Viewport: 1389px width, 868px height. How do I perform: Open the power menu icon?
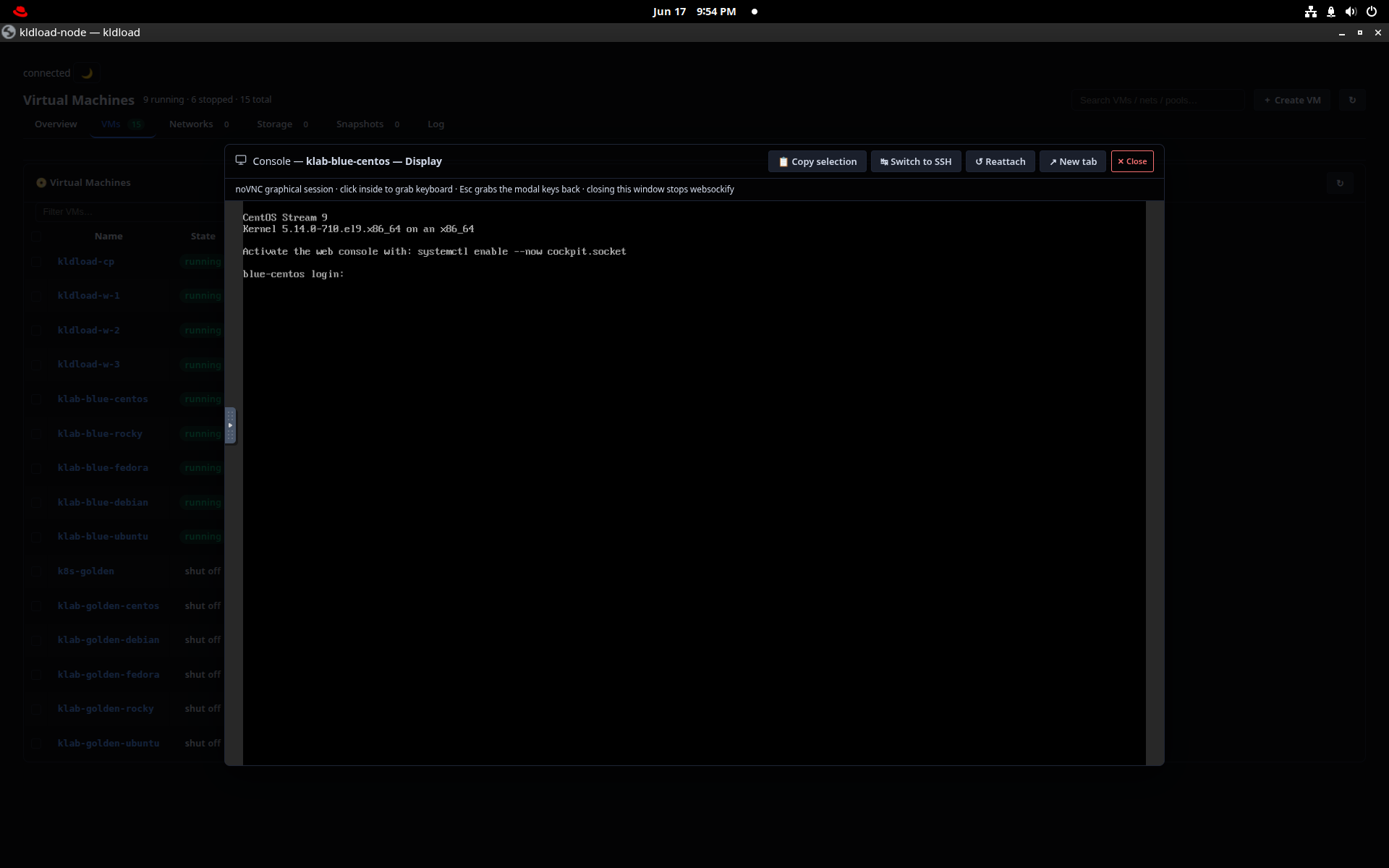point(1371,12)
